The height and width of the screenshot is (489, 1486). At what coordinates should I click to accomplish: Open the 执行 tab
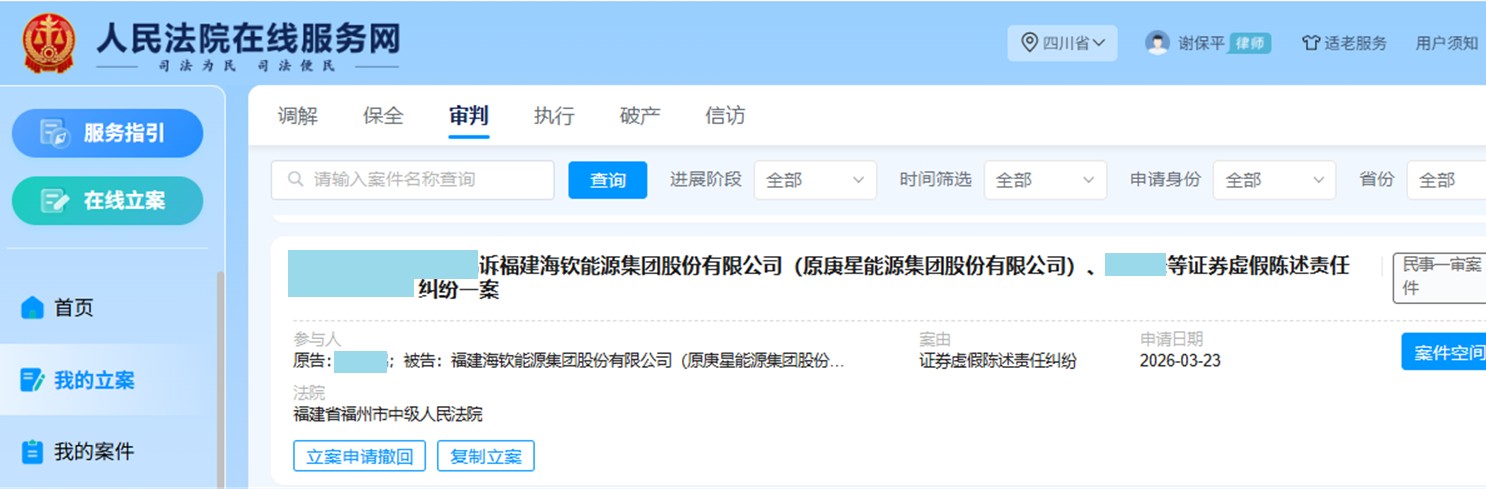pos(554,116)
